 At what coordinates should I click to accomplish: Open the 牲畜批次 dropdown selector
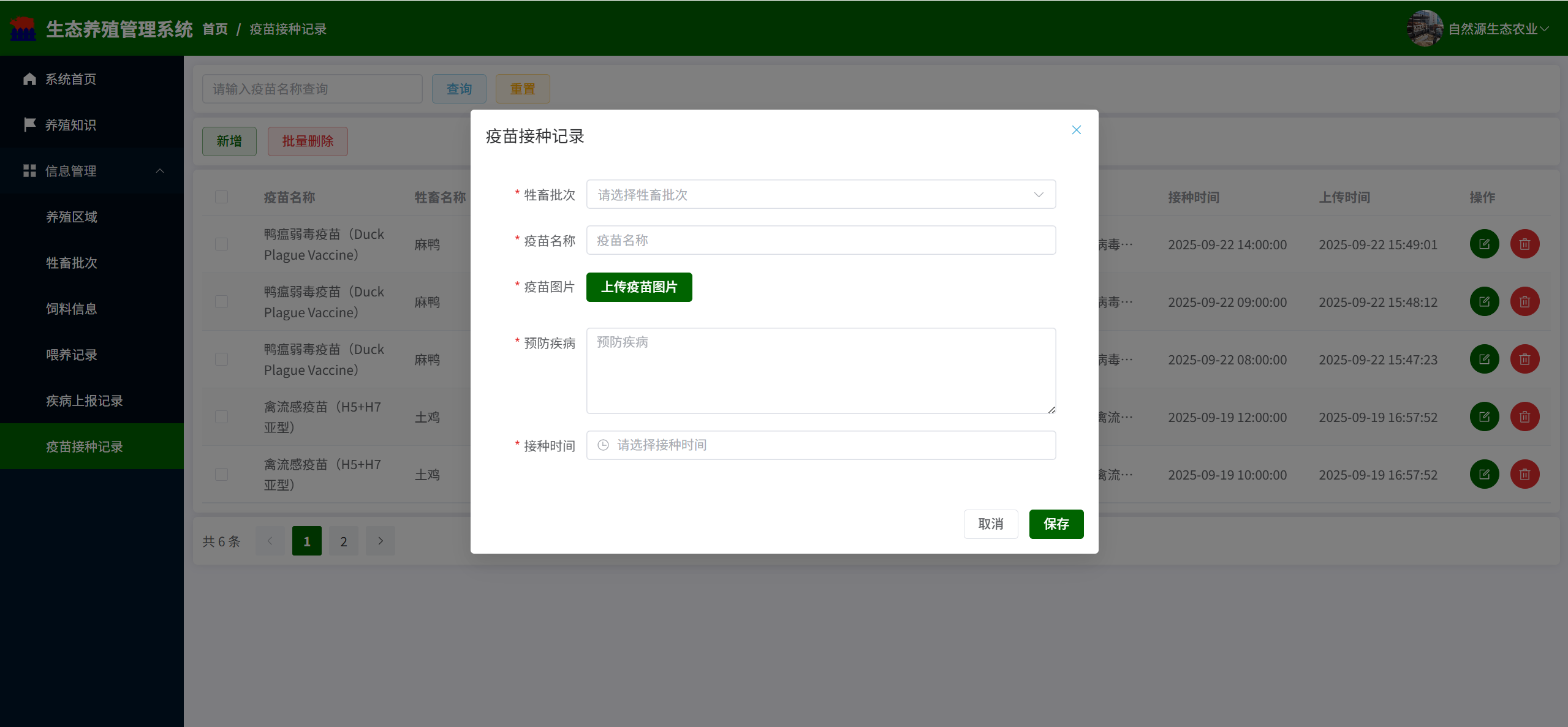click(820, 195)
